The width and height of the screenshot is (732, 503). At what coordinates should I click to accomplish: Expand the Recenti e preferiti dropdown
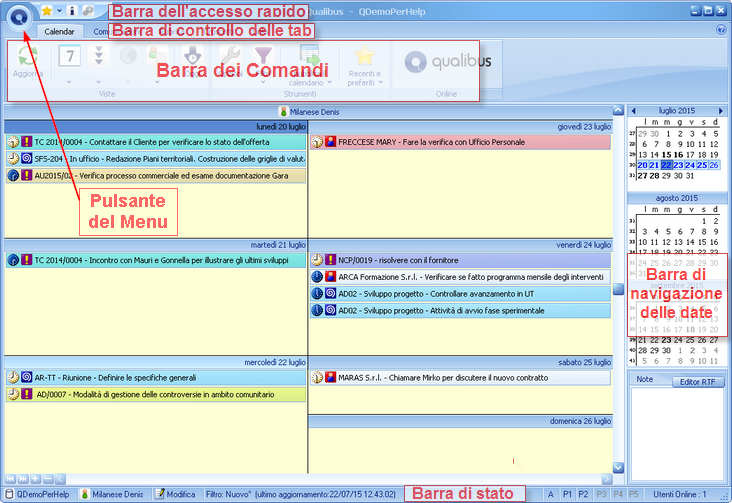point(381,82)
